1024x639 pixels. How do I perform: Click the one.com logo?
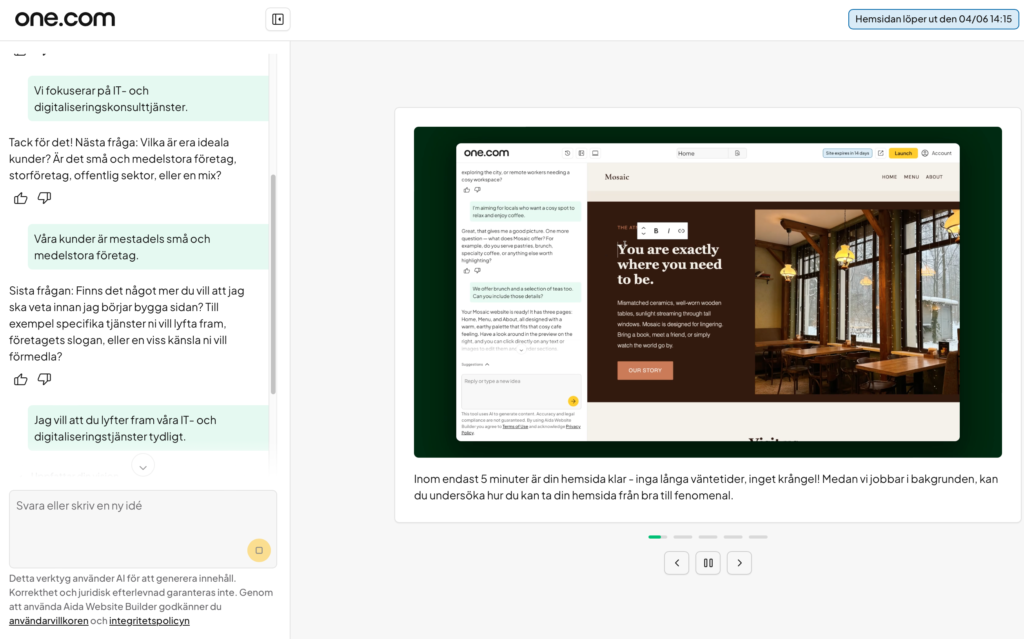coord(65,19)
